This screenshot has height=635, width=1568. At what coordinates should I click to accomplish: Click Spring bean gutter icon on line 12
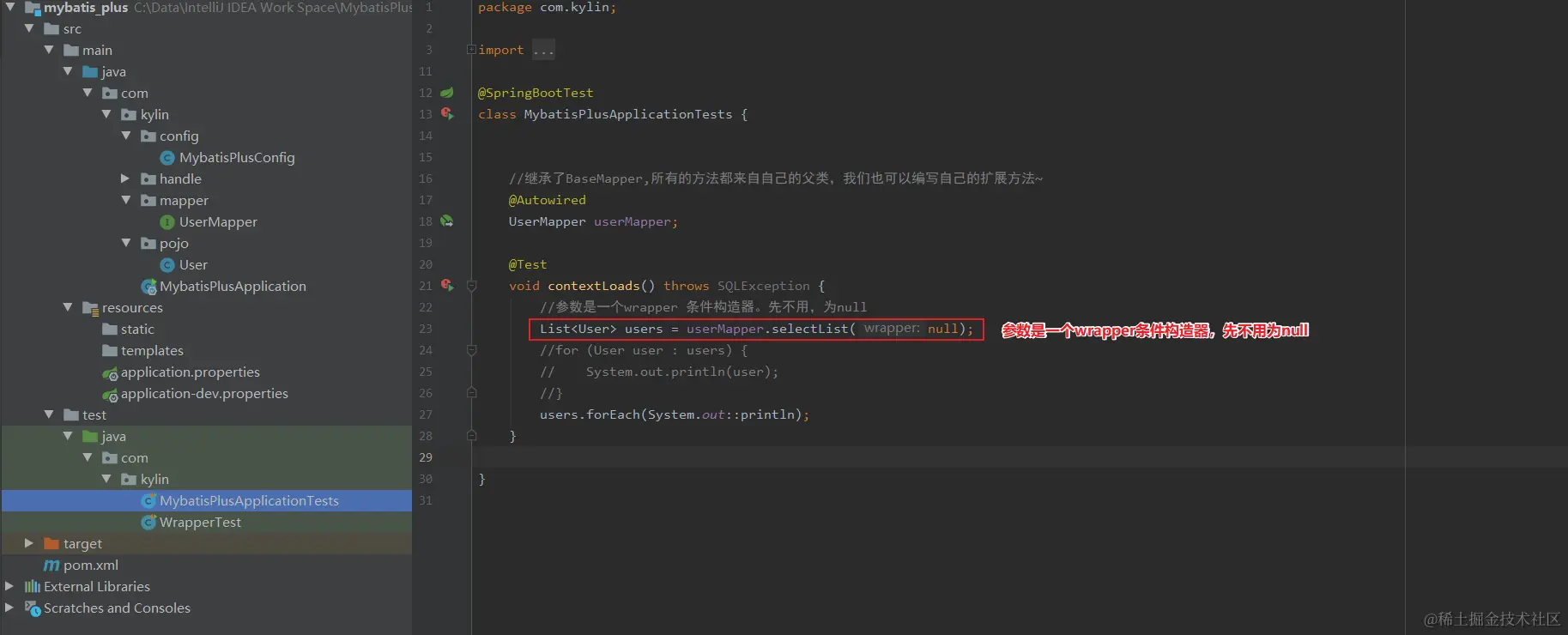pos(447,92)
